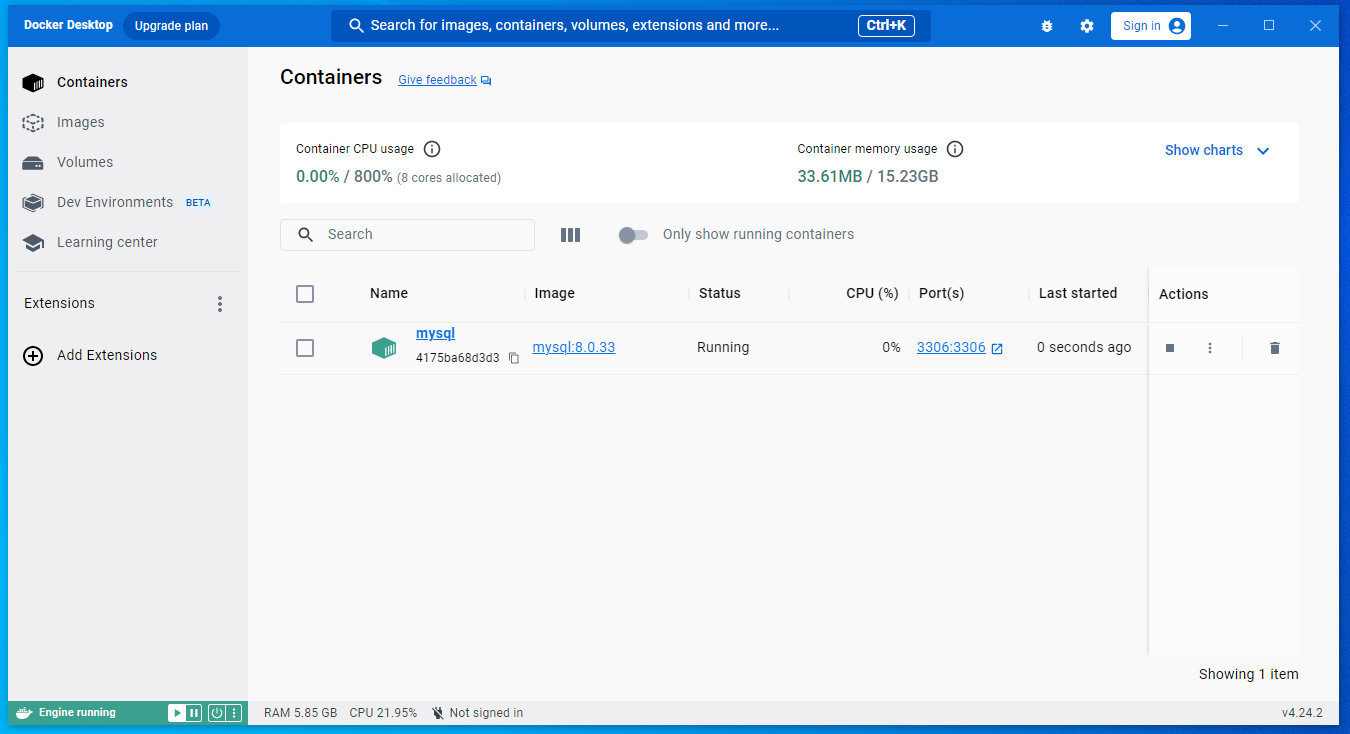
Task: Open Dev Environments beta section
Action: [x=127, y=202]
